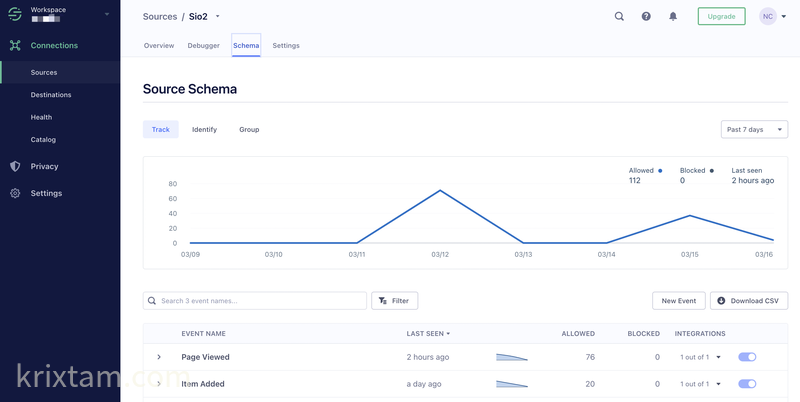Click the New Event button
The image size is (800, 402).
tap(678, 301)
